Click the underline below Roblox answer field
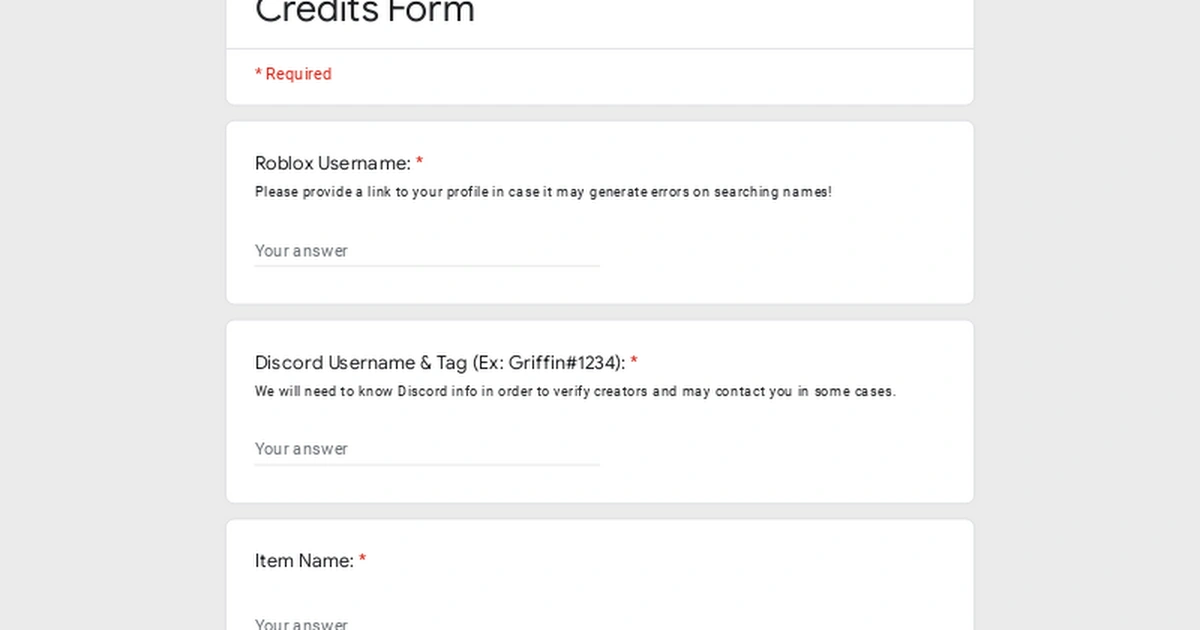This screenshot has width=1200, height=630. pyautogui.click(x=427, y=265)
